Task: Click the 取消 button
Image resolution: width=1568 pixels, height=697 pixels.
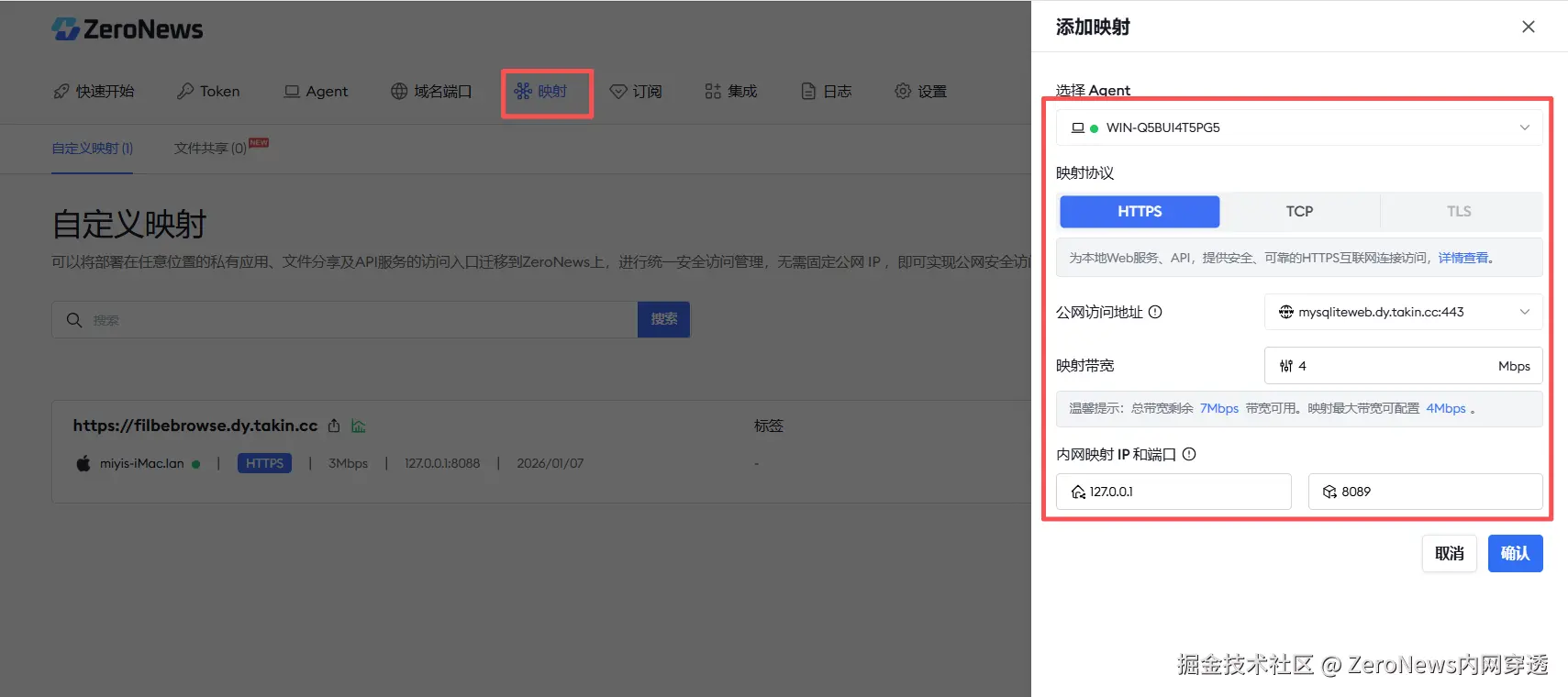Action: click(x=1450, y=553)
